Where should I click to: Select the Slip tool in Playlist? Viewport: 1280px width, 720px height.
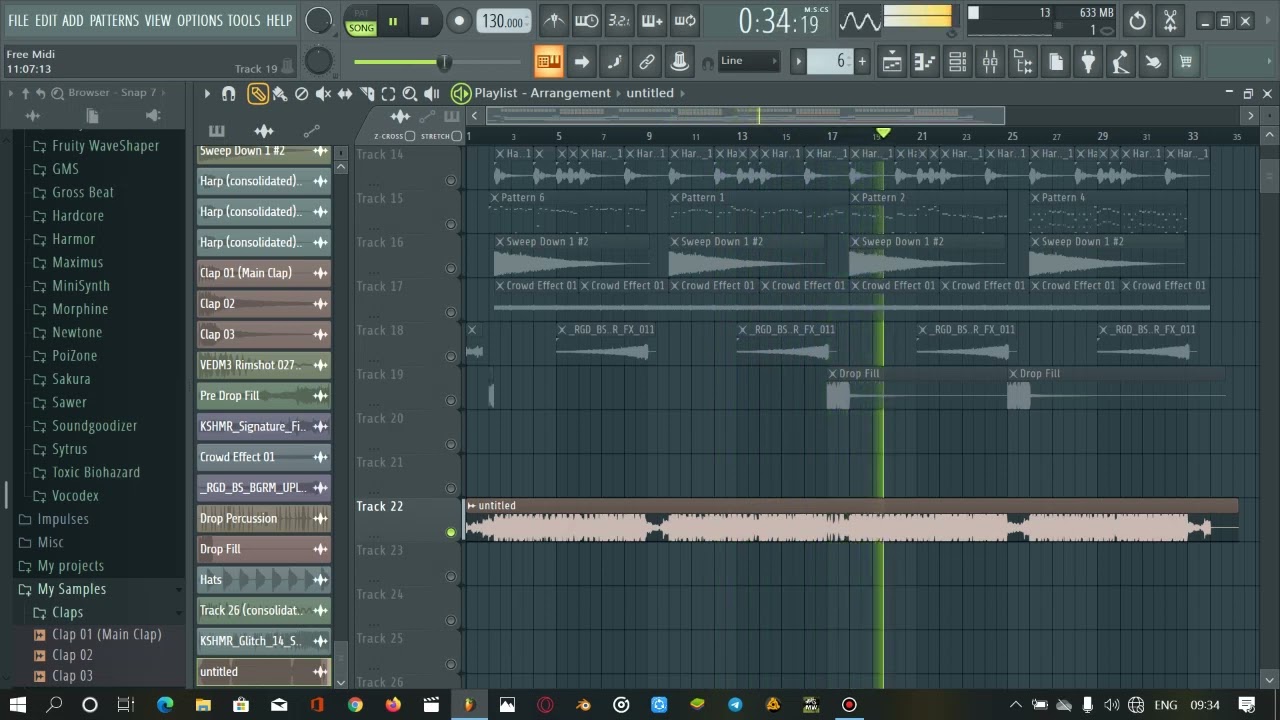(345, 93)
